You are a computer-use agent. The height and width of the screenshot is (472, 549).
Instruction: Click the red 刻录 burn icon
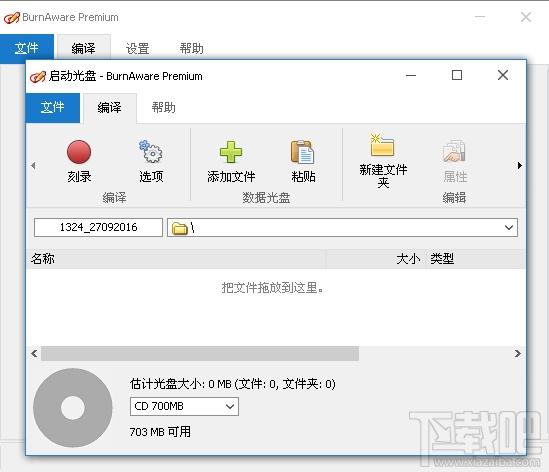click(x=79, y=152)
